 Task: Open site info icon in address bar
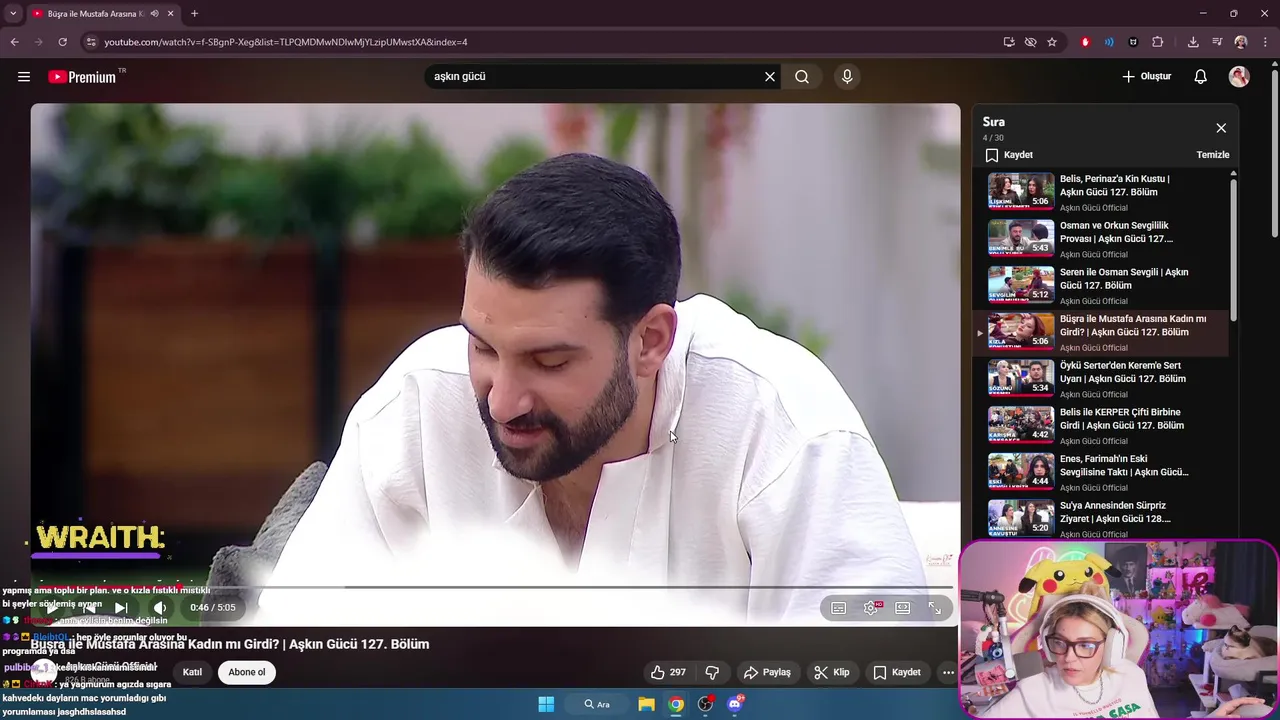pyautogui.click(x=91, y=42)
